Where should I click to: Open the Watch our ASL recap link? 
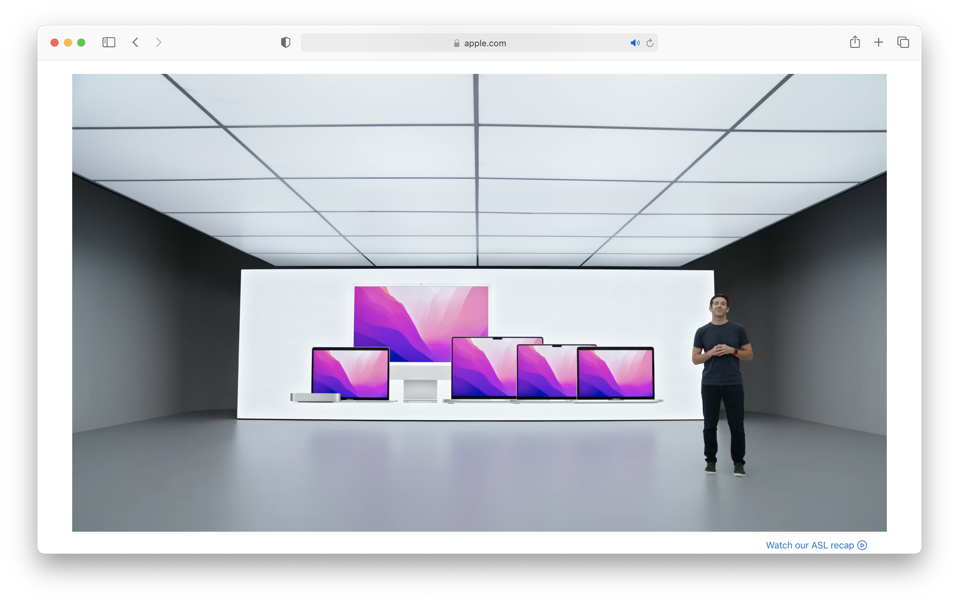tap(809, 545)
